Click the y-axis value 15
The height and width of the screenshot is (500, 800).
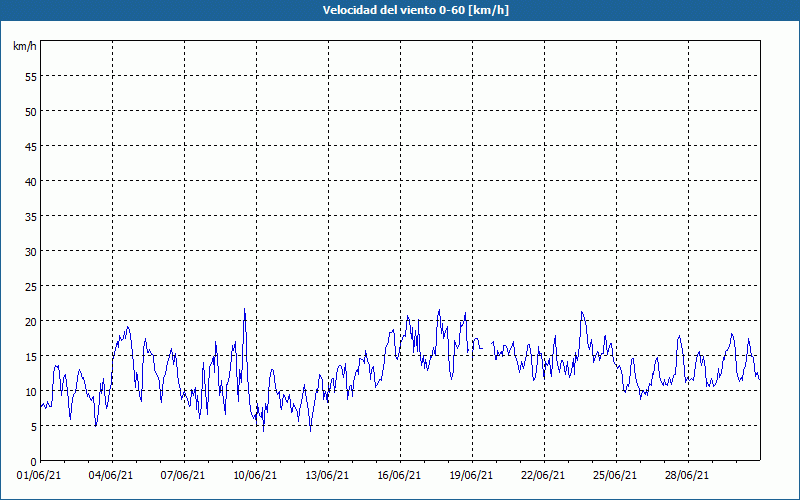[31, 356]
